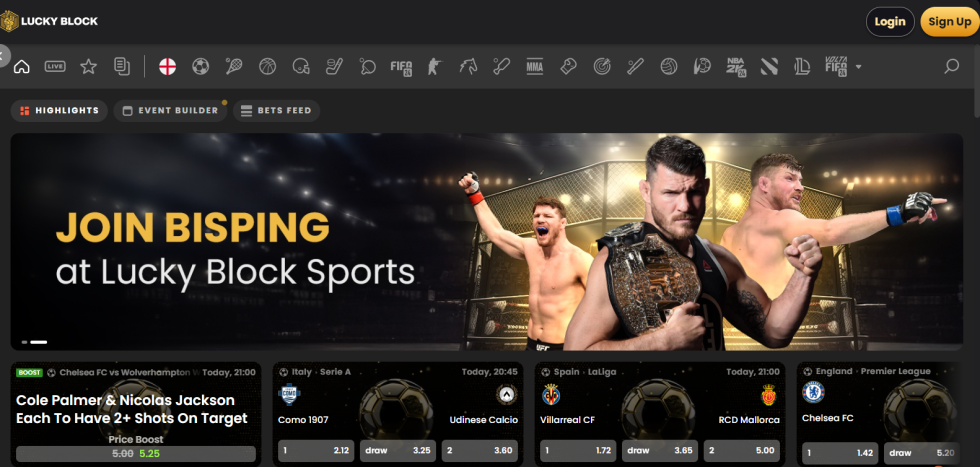This screenshot has height=467, width=980.
Task: Select the NBA 2K esports icon
Action: pos(735,67)
